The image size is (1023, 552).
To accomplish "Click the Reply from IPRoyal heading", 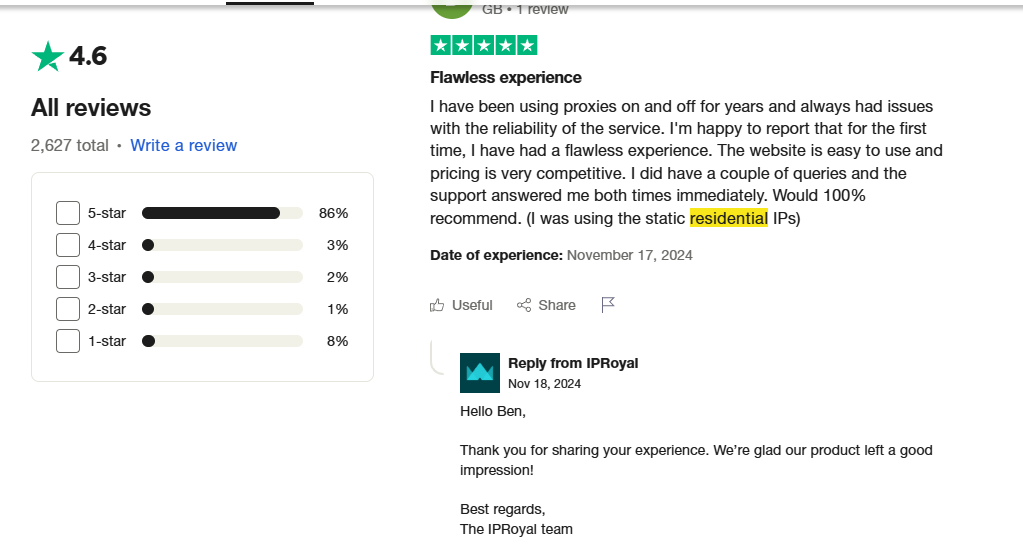I will point(573,363).
